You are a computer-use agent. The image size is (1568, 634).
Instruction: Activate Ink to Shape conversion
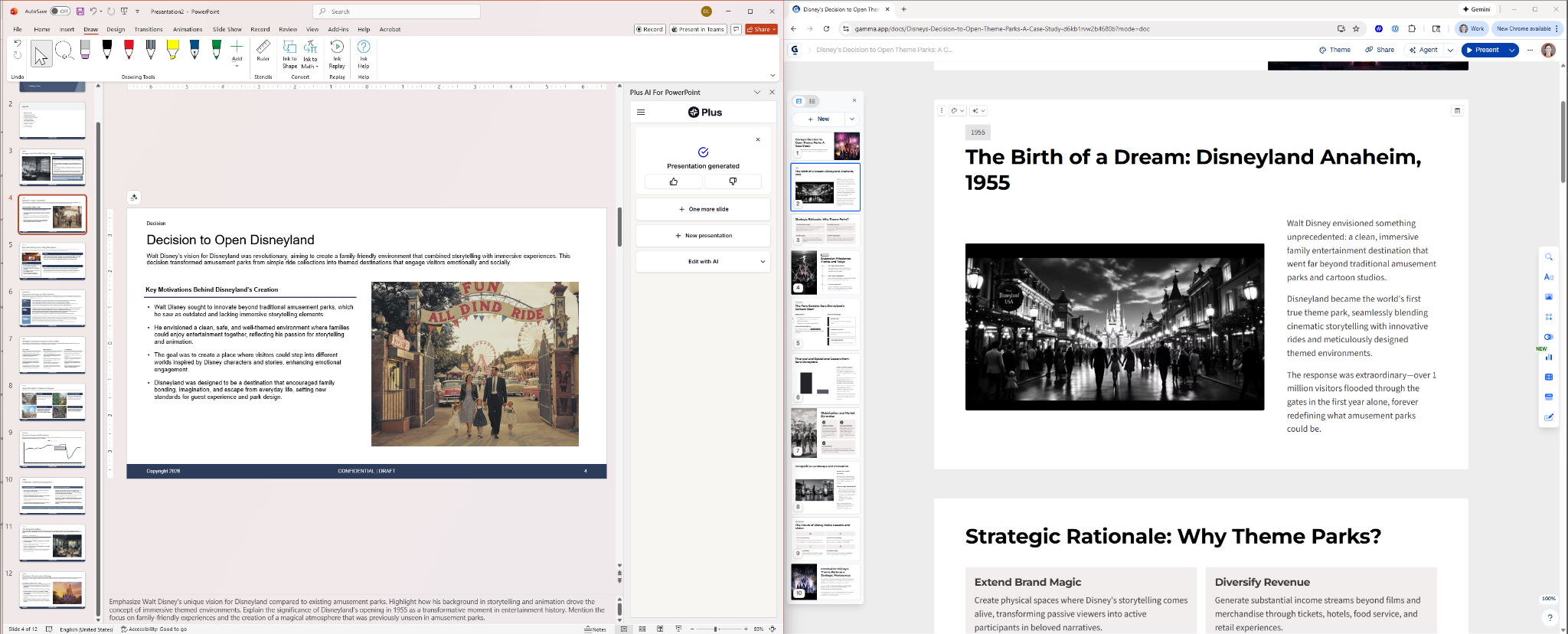pos(289,54)
